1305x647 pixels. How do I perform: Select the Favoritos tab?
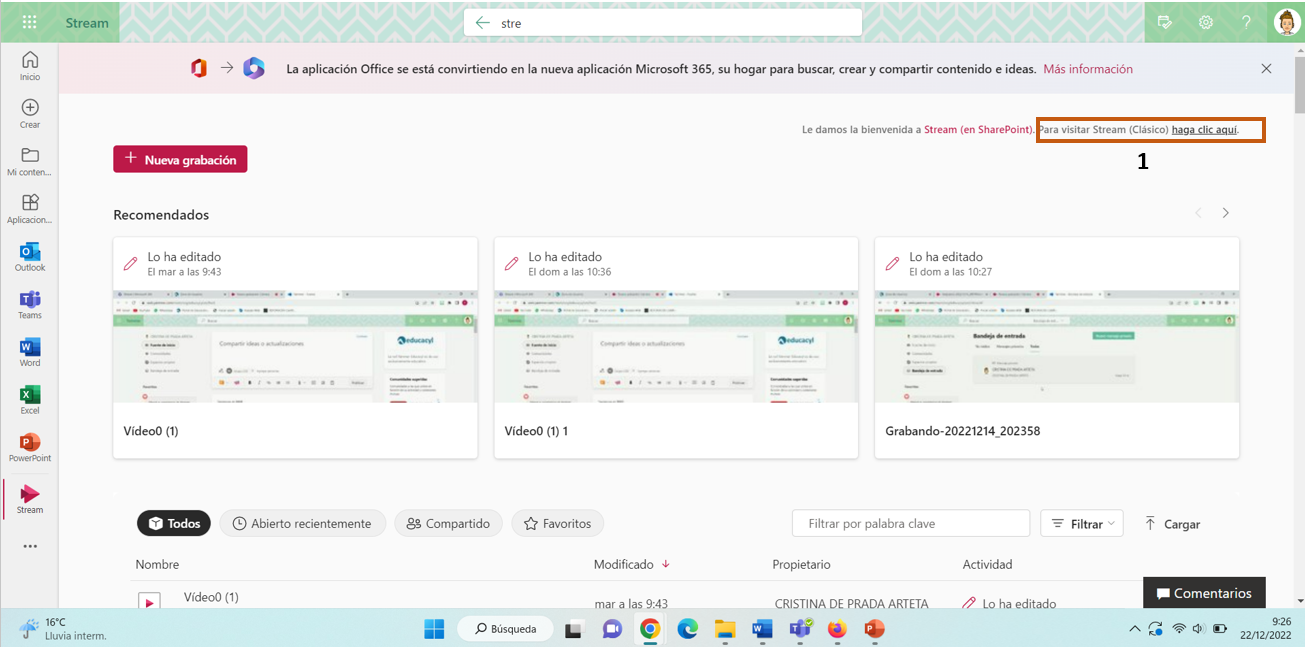point(558,523)
